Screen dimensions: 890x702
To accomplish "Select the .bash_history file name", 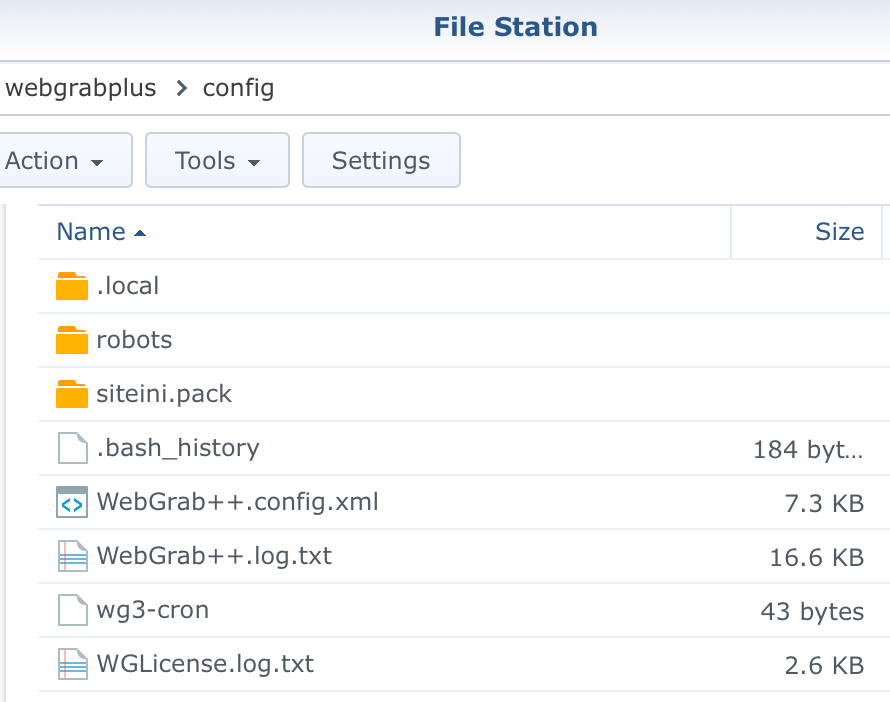I will tap(178, 448).
